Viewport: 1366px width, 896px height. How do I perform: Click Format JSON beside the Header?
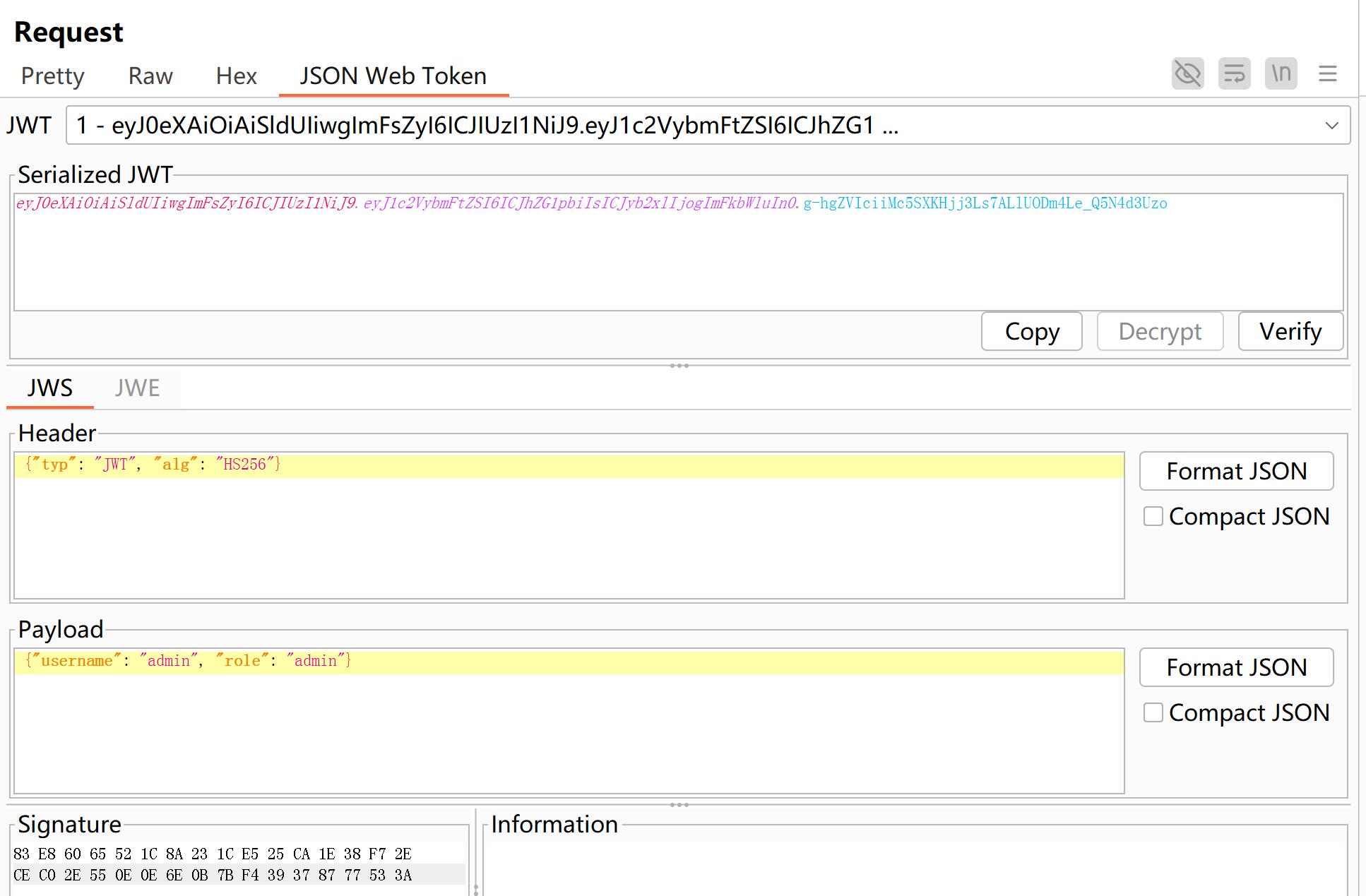click(1235, 471)
